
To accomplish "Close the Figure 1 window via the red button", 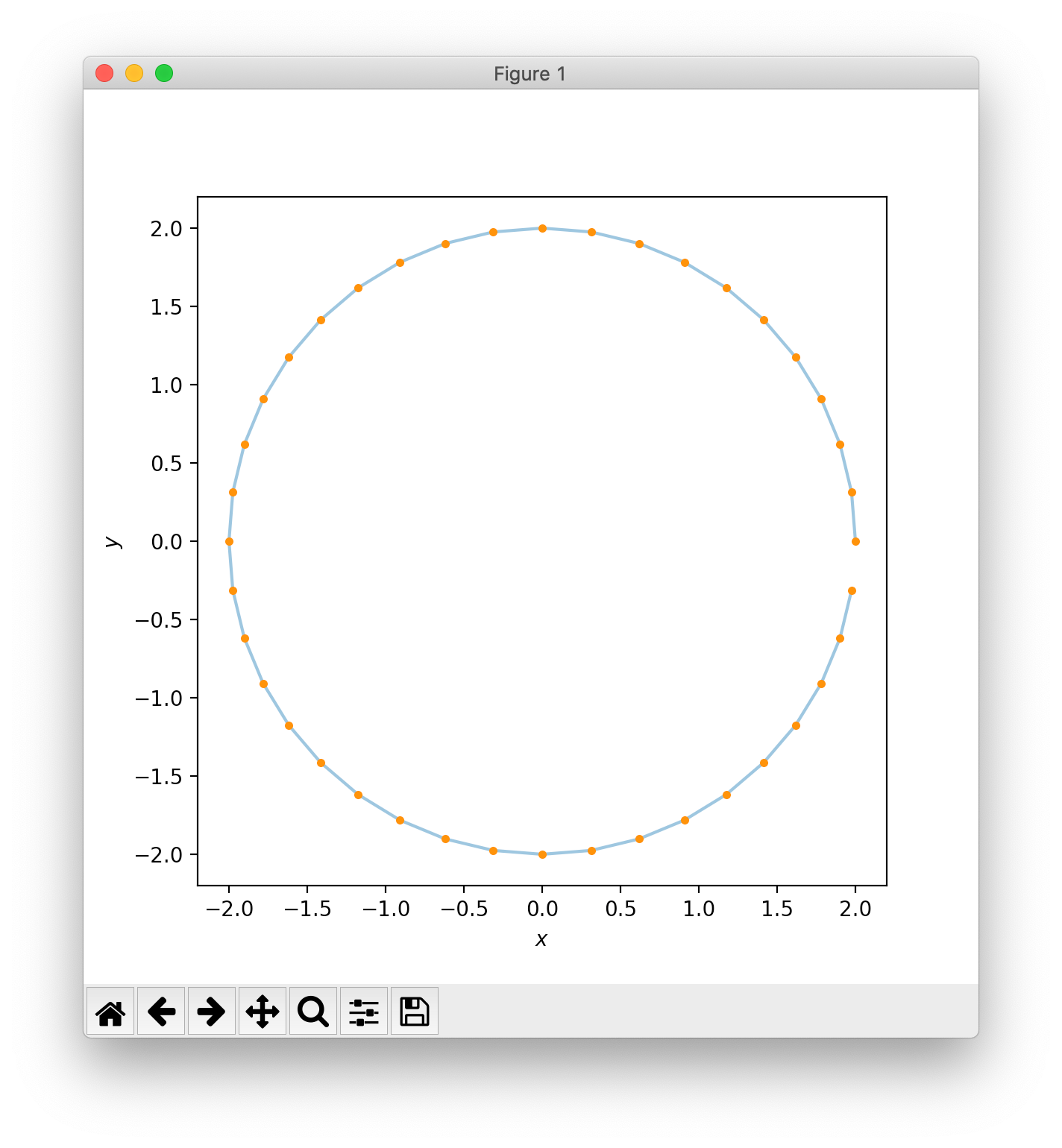I will point(104,73).
